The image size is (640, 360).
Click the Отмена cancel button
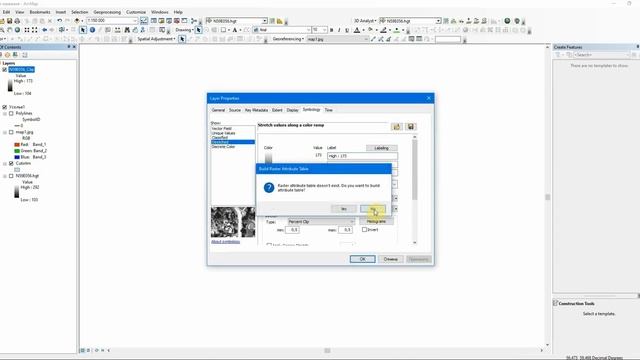391,259
